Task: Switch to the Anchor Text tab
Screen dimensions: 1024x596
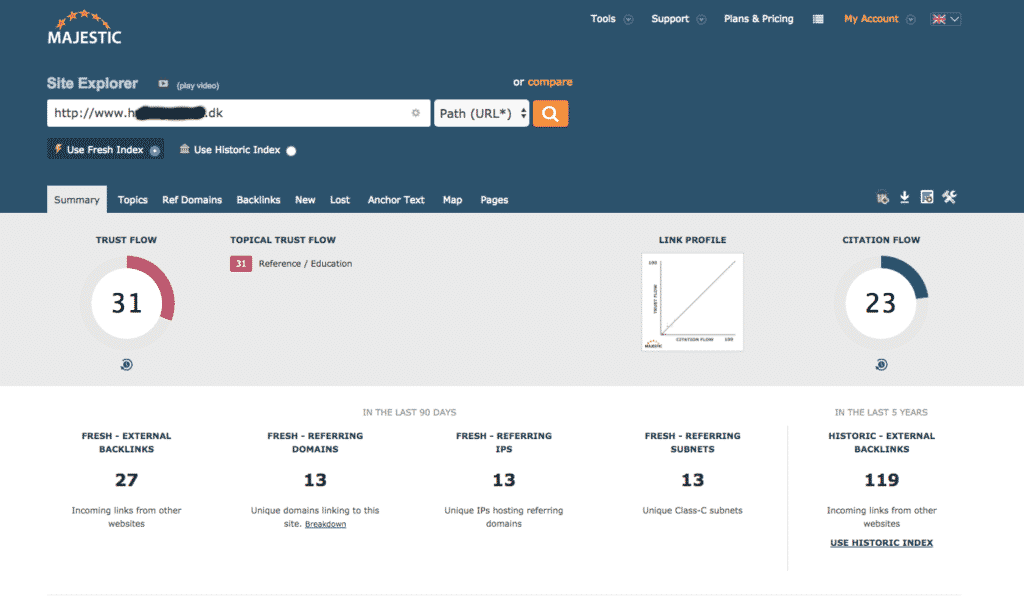Action: tap(396, 200)
